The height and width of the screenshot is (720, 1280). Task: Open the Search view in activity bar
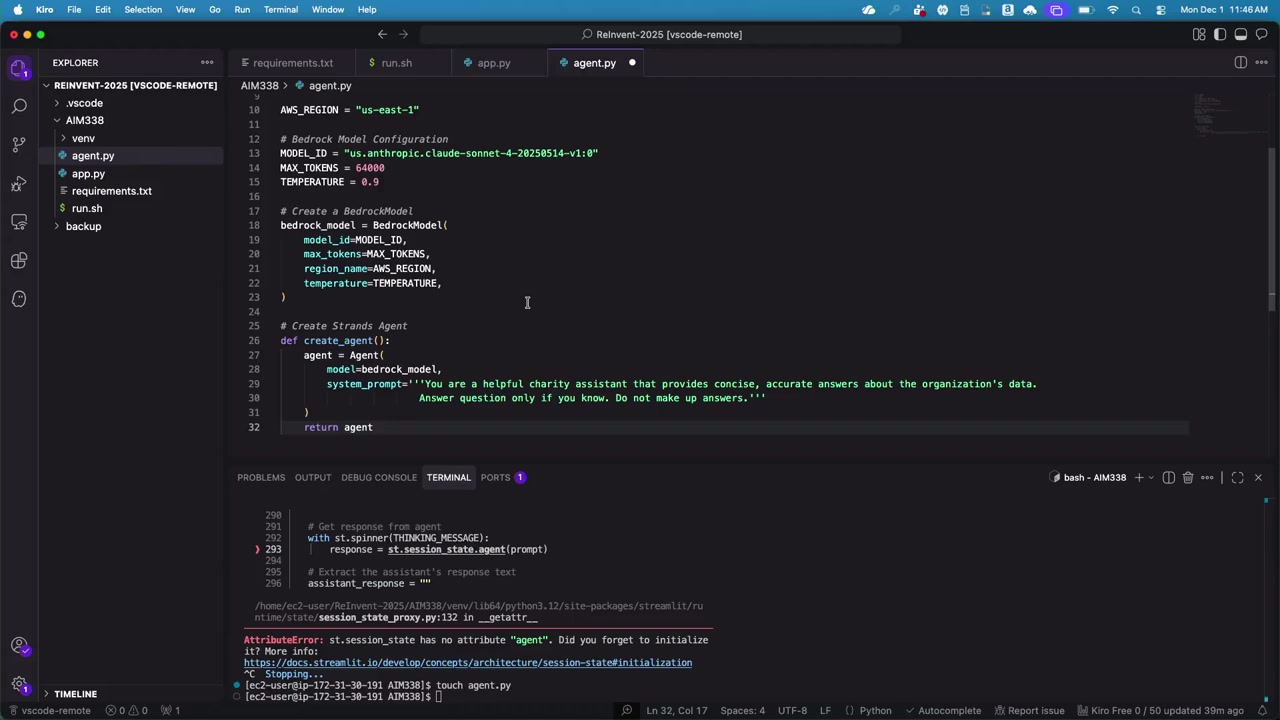(19, 106)
